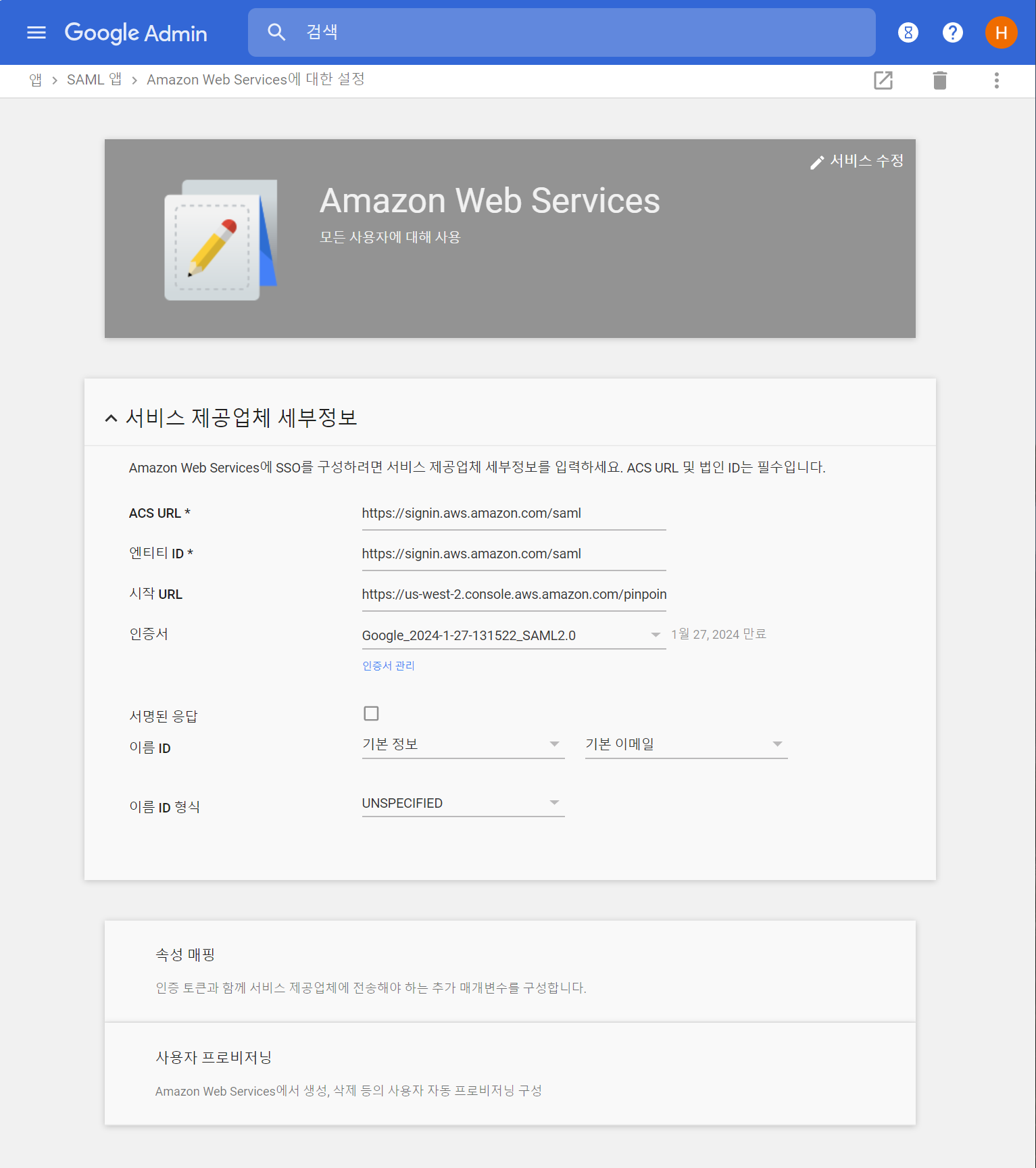This screenshot has width=1036, height=1168.
Task: Click Amazon Web Services에 대한 설정 breadcrumb
Action: [x=255, y=80]
